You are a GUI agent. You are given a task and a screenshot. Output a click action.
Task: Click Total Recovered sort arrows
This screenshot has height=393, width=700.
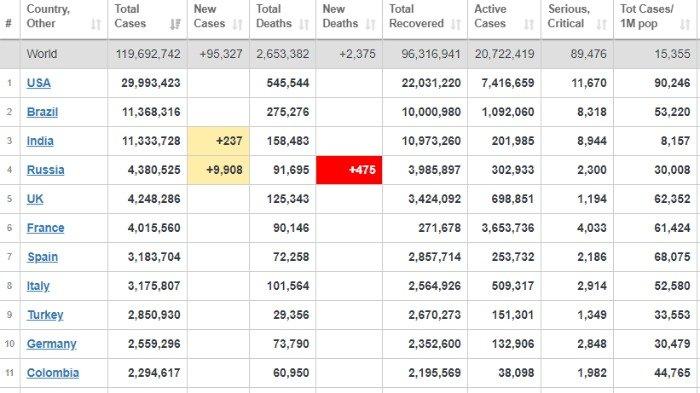point(455,24)
